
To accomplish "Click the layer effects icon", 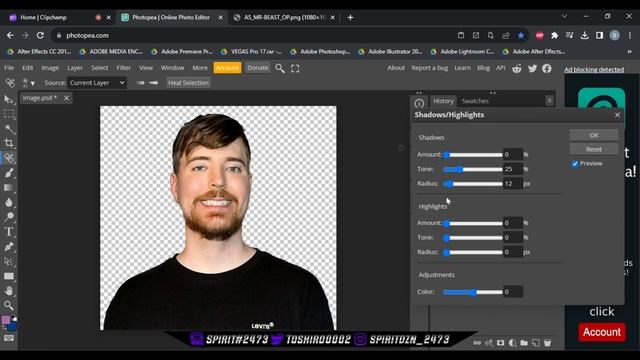I will click(489, 343).
